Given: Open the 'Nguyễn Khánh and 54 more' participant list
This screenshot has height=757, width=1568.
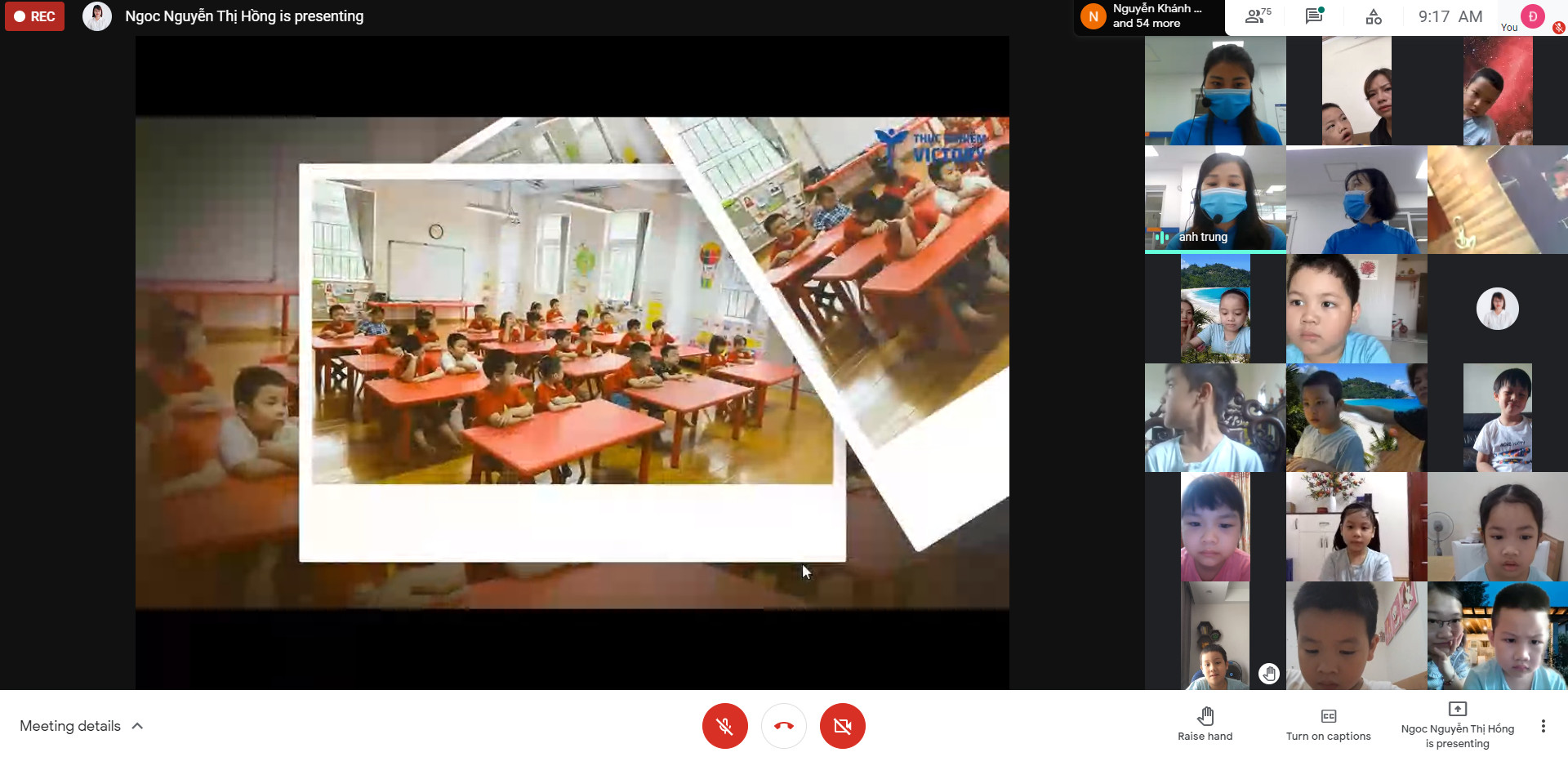Looking at the screenshot, I should [1151, 16].
